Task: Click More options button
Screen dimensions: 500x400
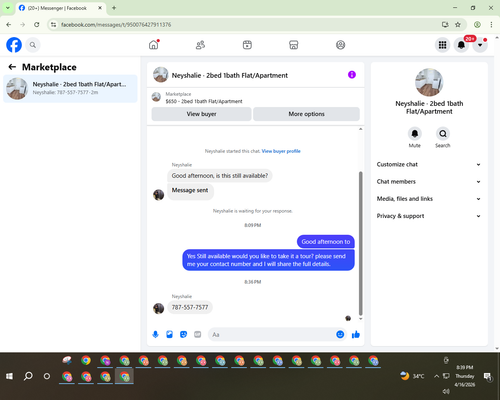Action: tap(306, 114)
